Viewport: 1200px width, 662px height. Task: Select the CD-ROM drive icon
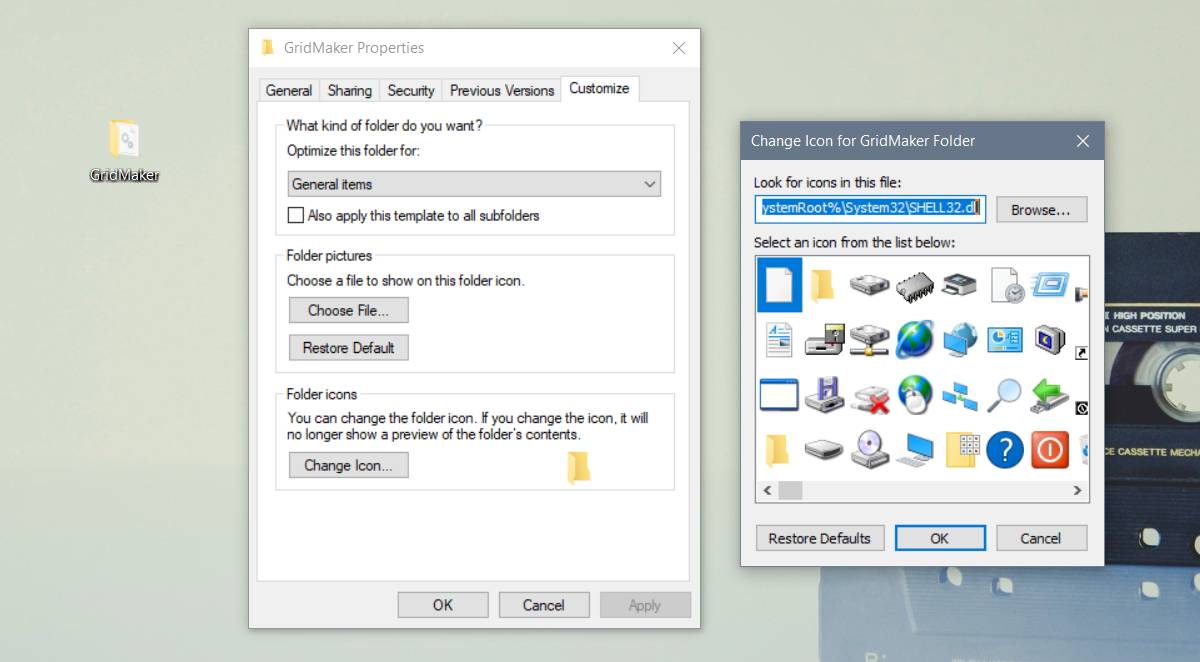pyautogui.click(x=869, y=449)
